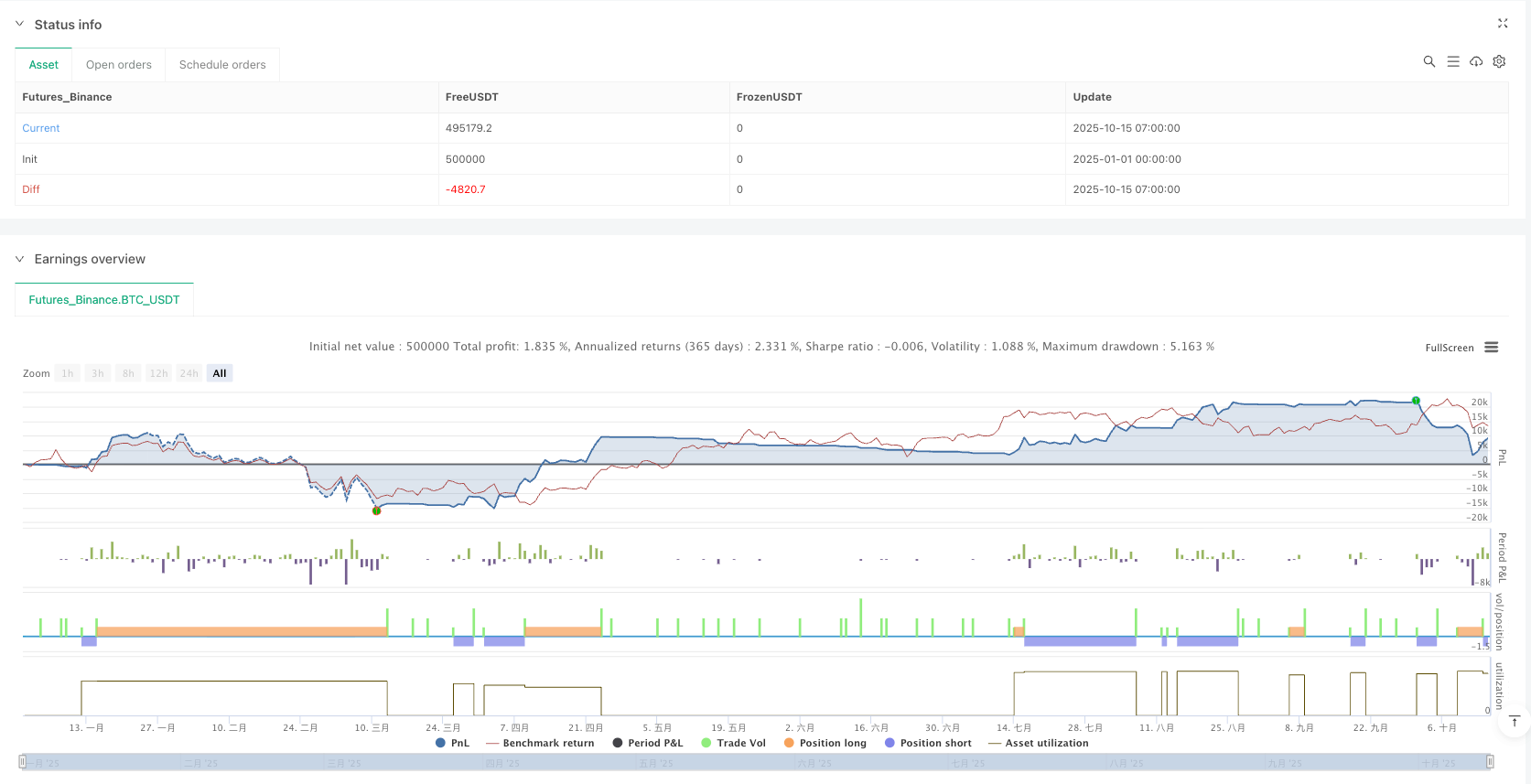Switch to the Open orders tab

pyautogui.click(x=119, y=65)
